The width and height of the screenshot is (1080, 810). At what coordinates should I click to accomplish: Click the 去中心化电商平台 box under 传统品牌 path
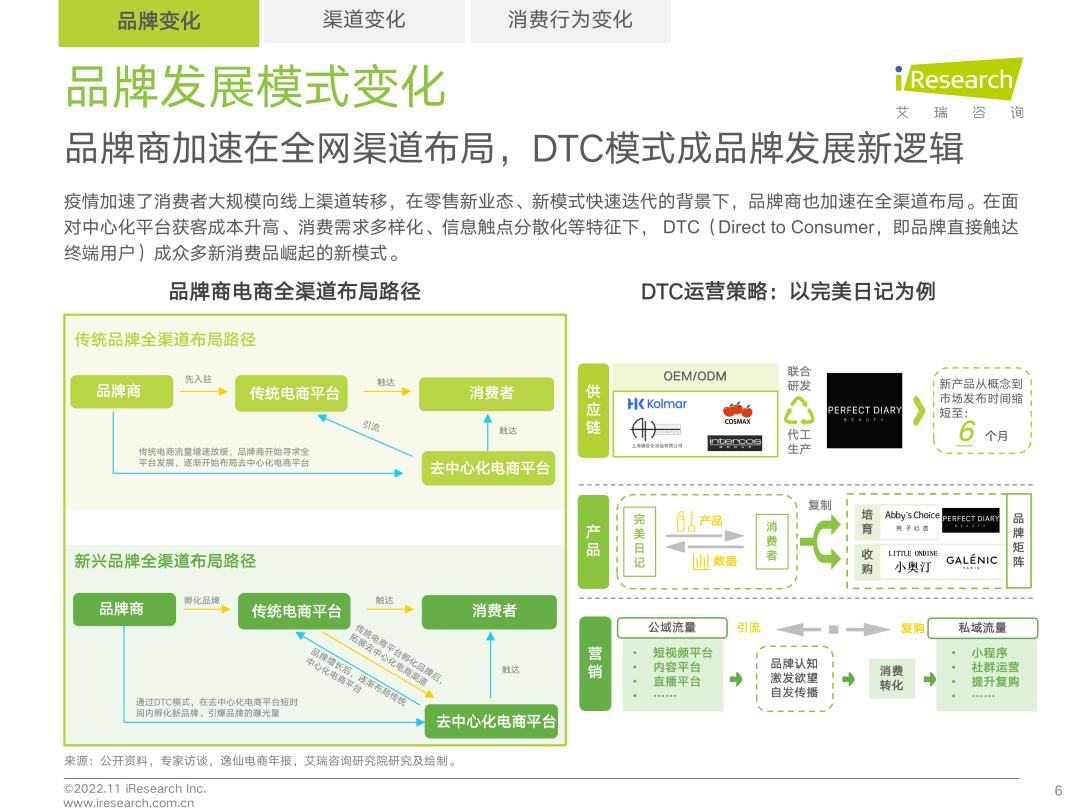tap(490, 468)
